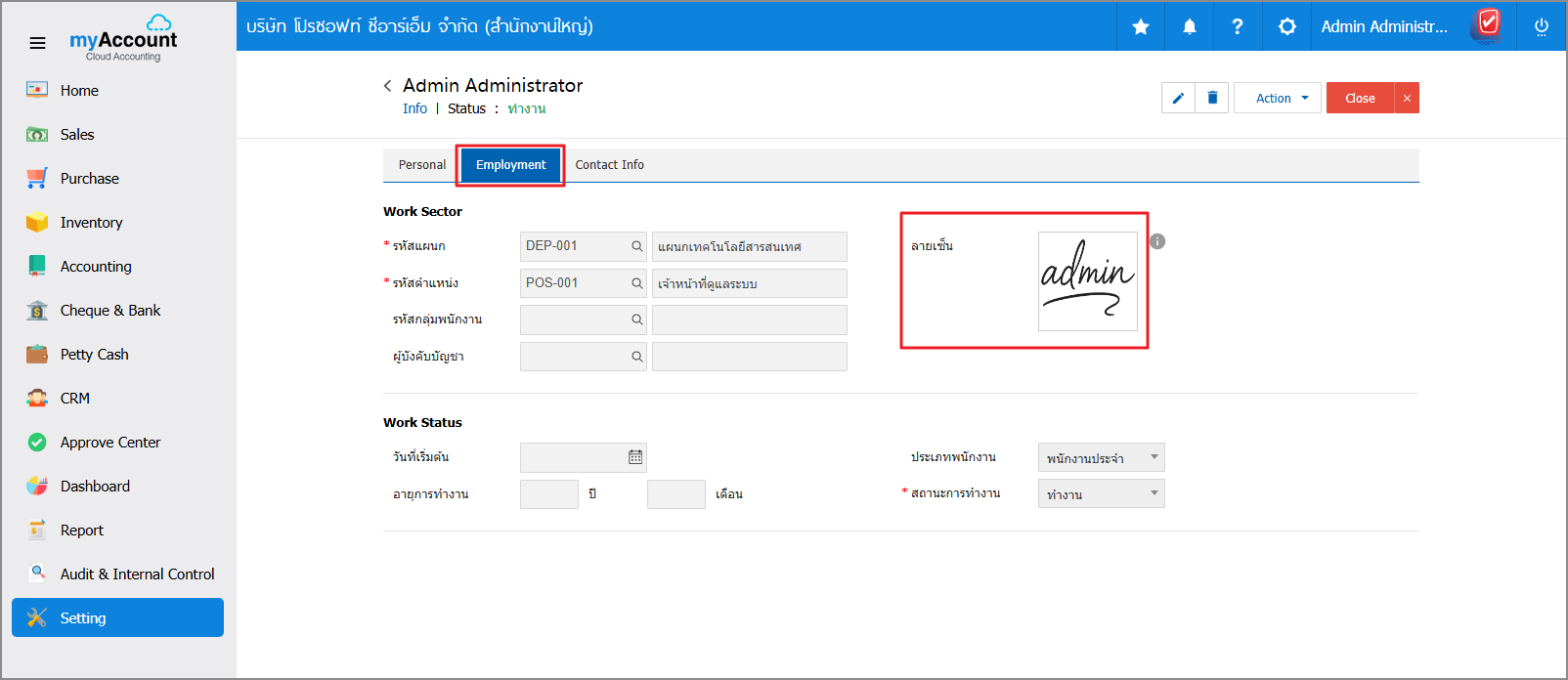Click the pencil edit icon
The height and width of the screenshot is (680, 1568).
pos(1178,98)
